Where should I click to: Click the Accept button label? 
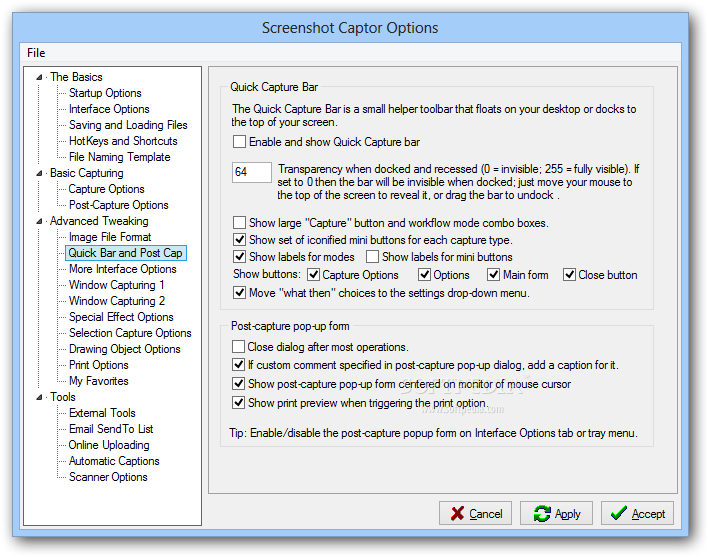tap(648, 514)
